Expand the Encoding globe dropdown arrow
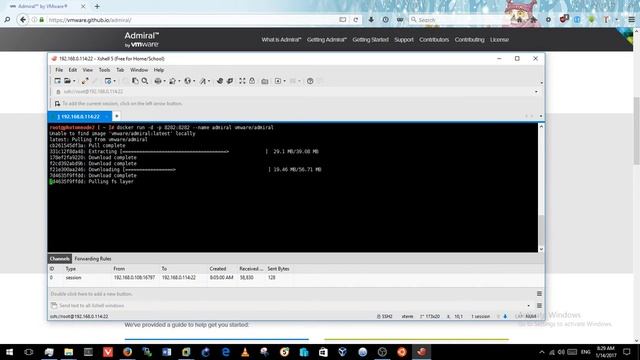Viewport: 640px width, 360px height. pyautogui.click(x=194, y=81)
